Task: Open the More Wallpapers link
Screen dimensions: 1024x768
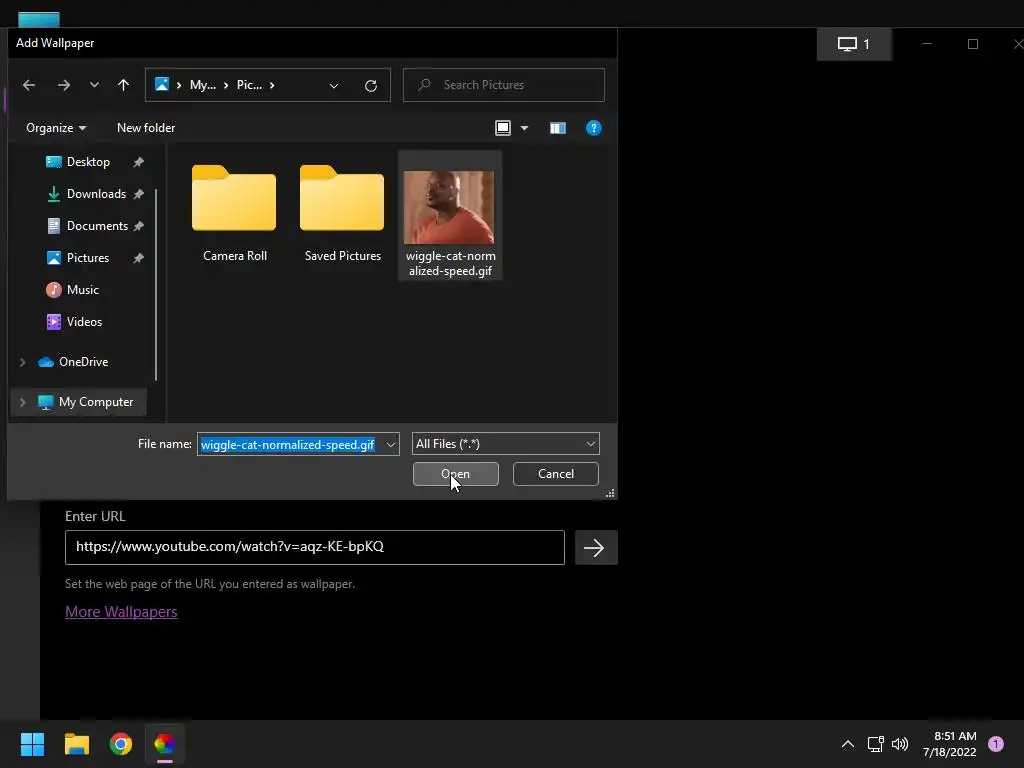Action: tap(121, 612)
